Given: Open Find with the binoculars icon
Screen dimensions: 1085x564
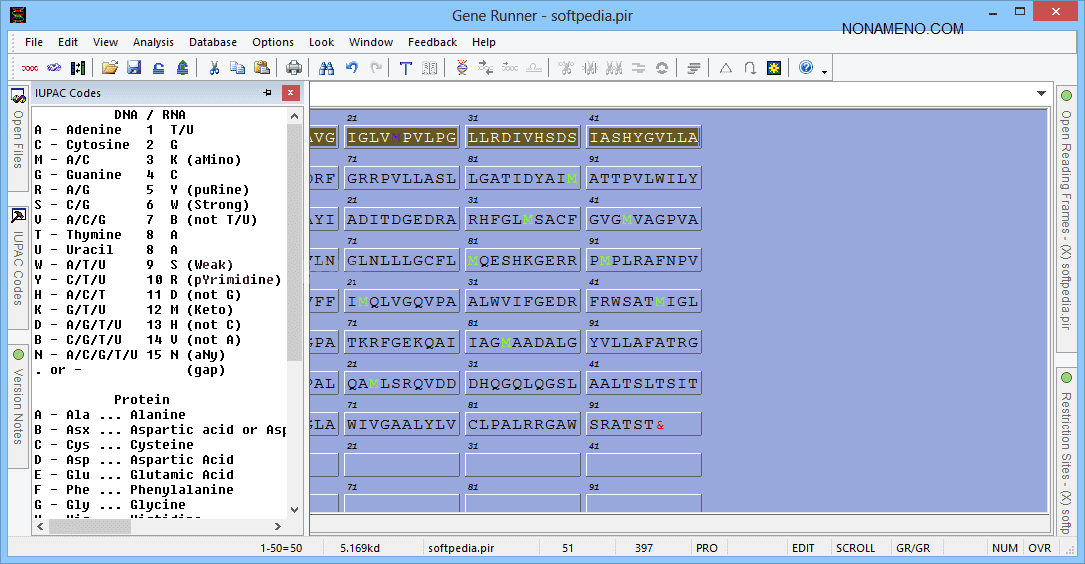Looking at the screenshot, I should [x=326, y=68].
